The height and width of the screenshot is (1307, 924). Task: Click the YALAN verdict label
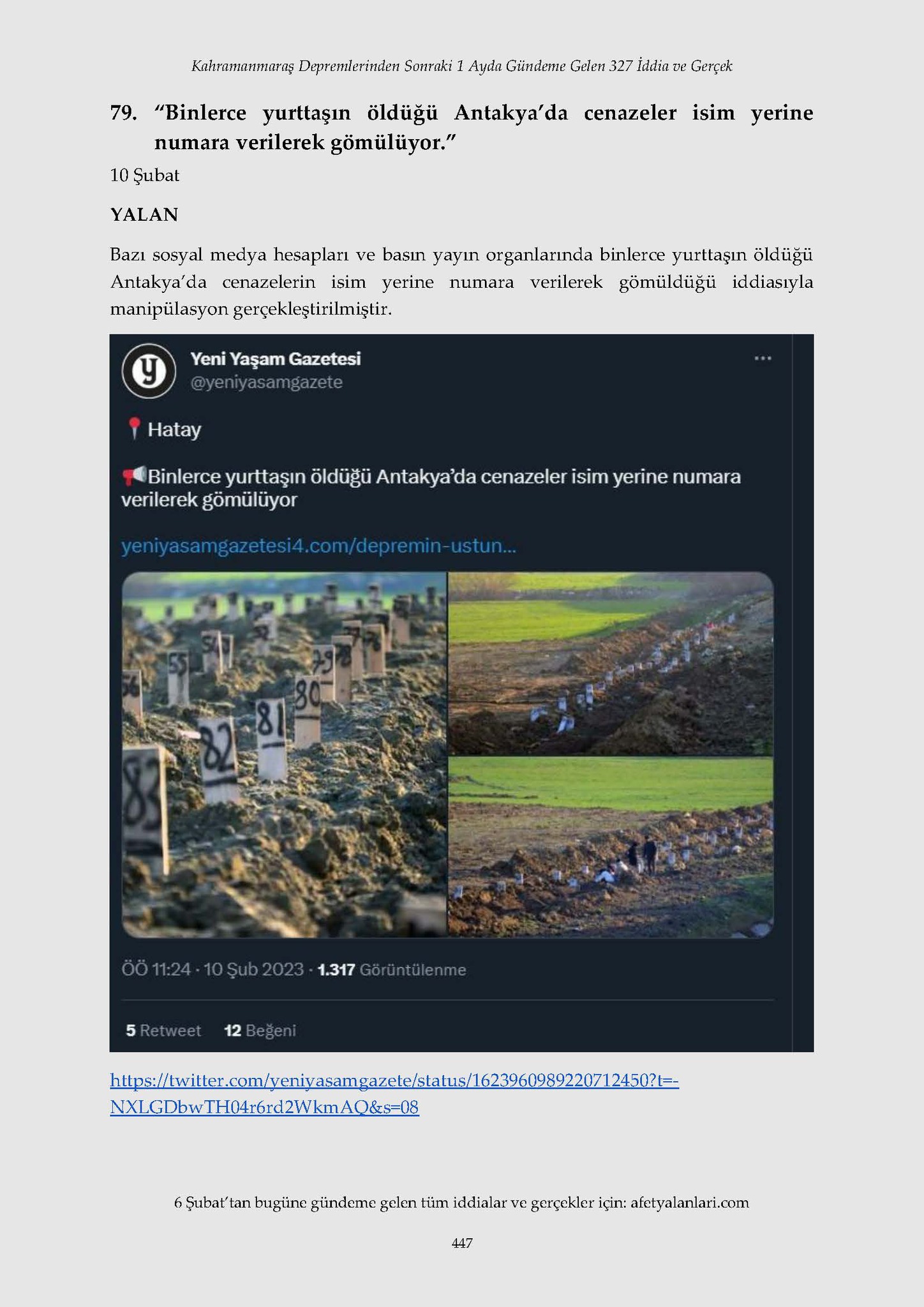[x=144, y=215]
